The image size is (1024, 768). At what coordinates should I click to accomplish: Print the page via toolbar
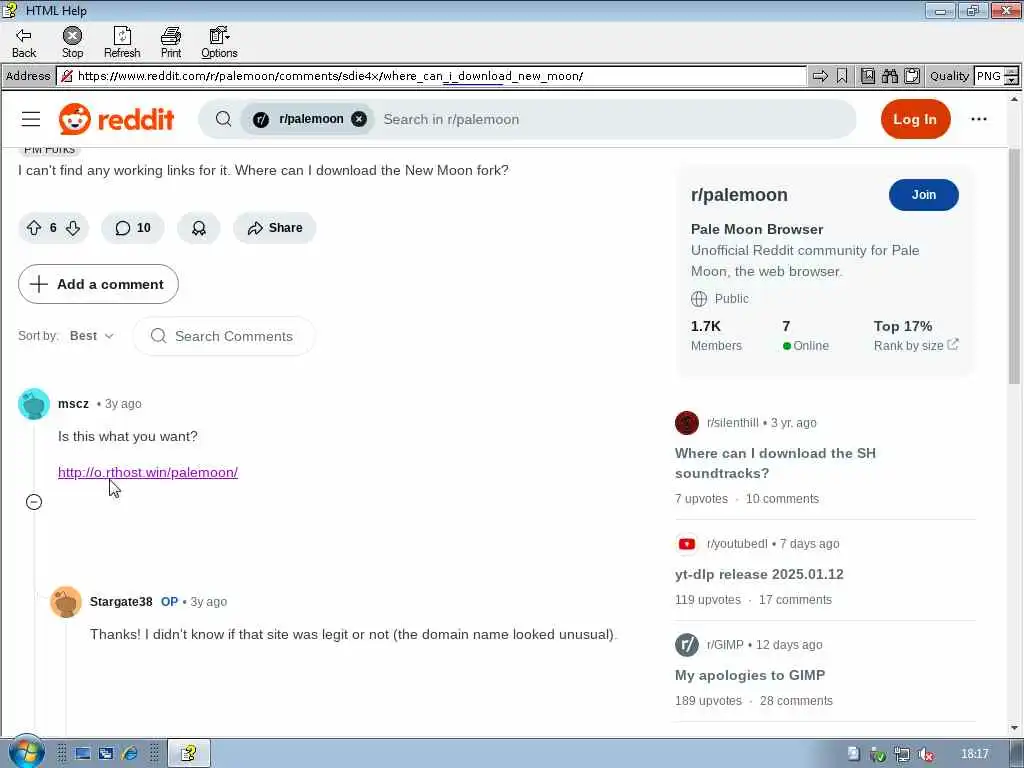[171, 43]
